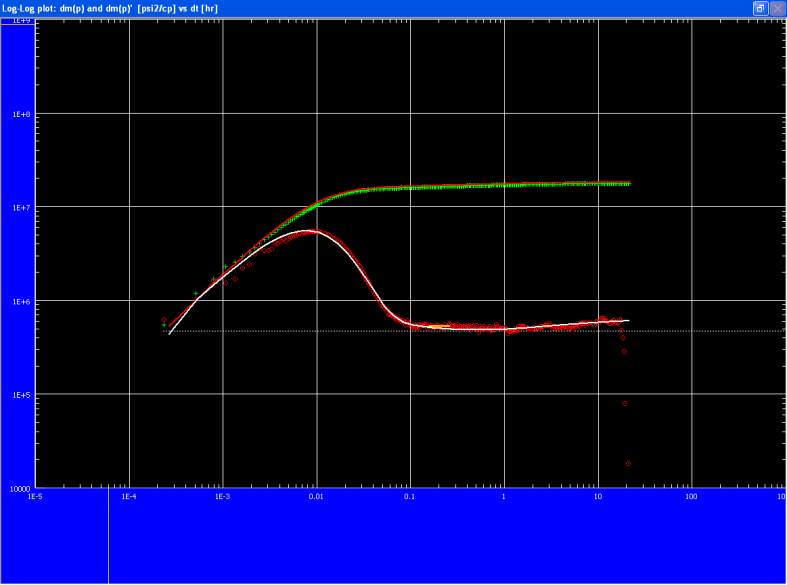This screenshot has width=787, height=585.
Task: Click the dotted horizontal stabilization line
Action: point(700,331)
